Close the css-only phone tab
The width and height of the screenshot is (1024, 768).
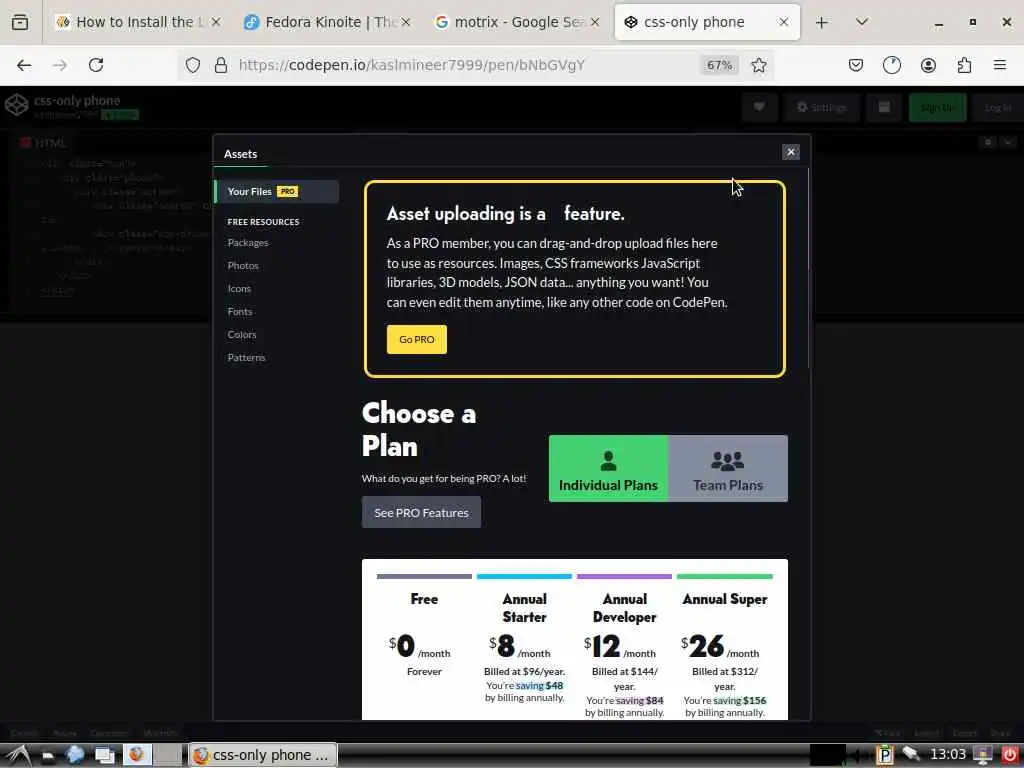tap(783, 22)
